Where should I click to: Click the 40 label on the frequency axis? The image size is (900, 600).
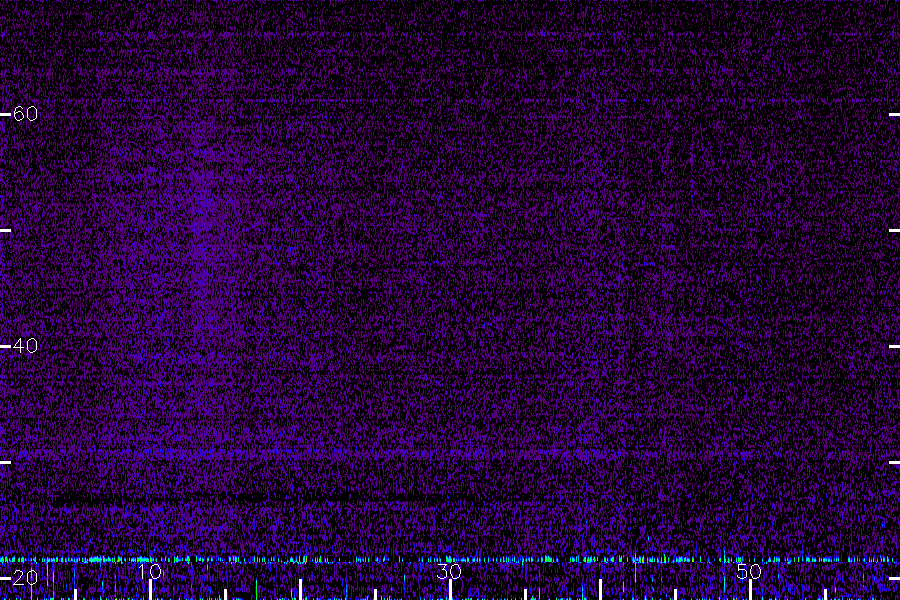[x=26, y=346]
